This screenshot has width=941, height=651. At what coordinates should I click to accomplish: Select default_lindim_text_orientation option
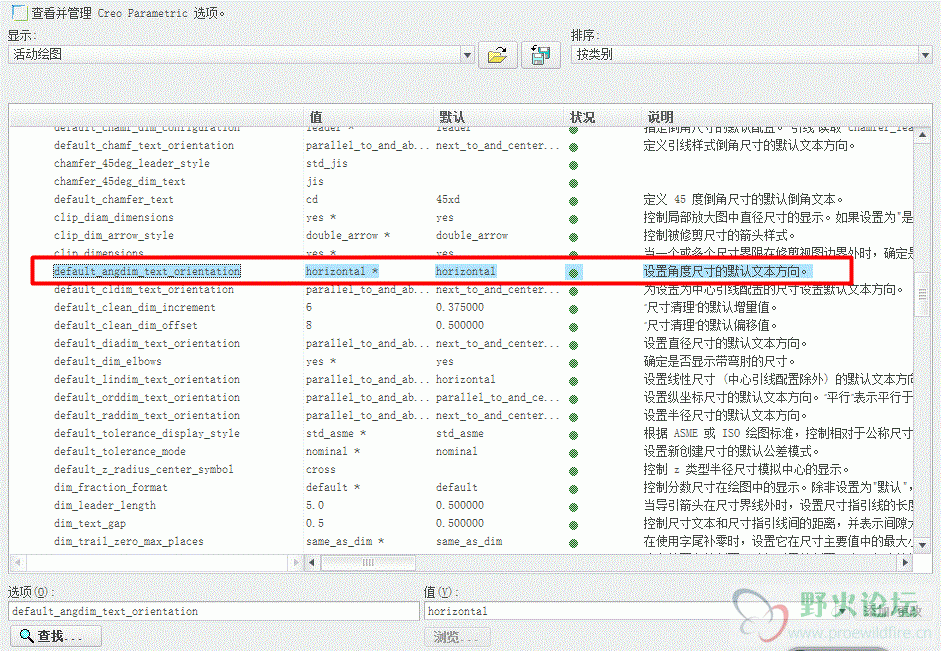(146, 379)
